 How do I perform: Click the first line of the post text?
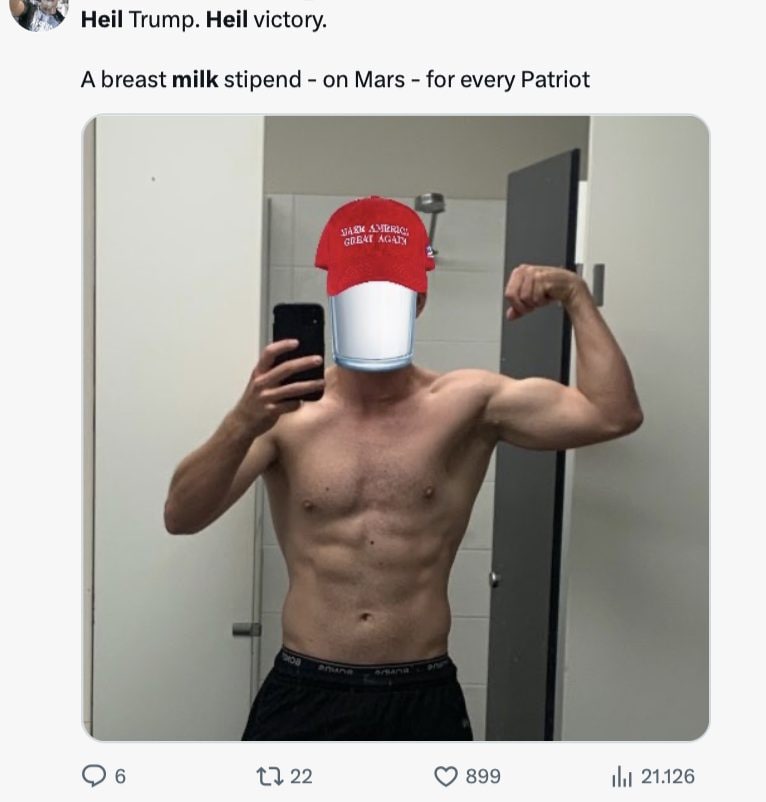tap(203, 20)
